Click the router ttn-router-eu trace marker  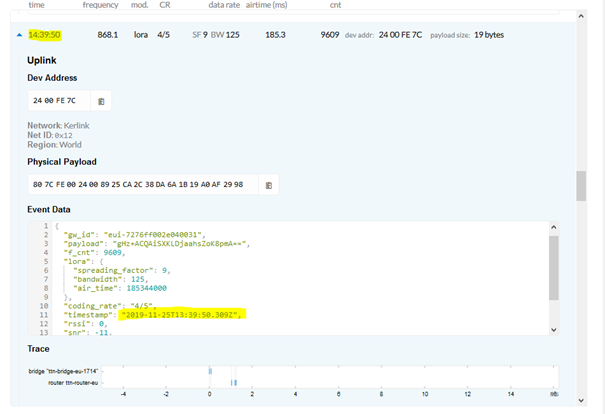pos(233,382)
